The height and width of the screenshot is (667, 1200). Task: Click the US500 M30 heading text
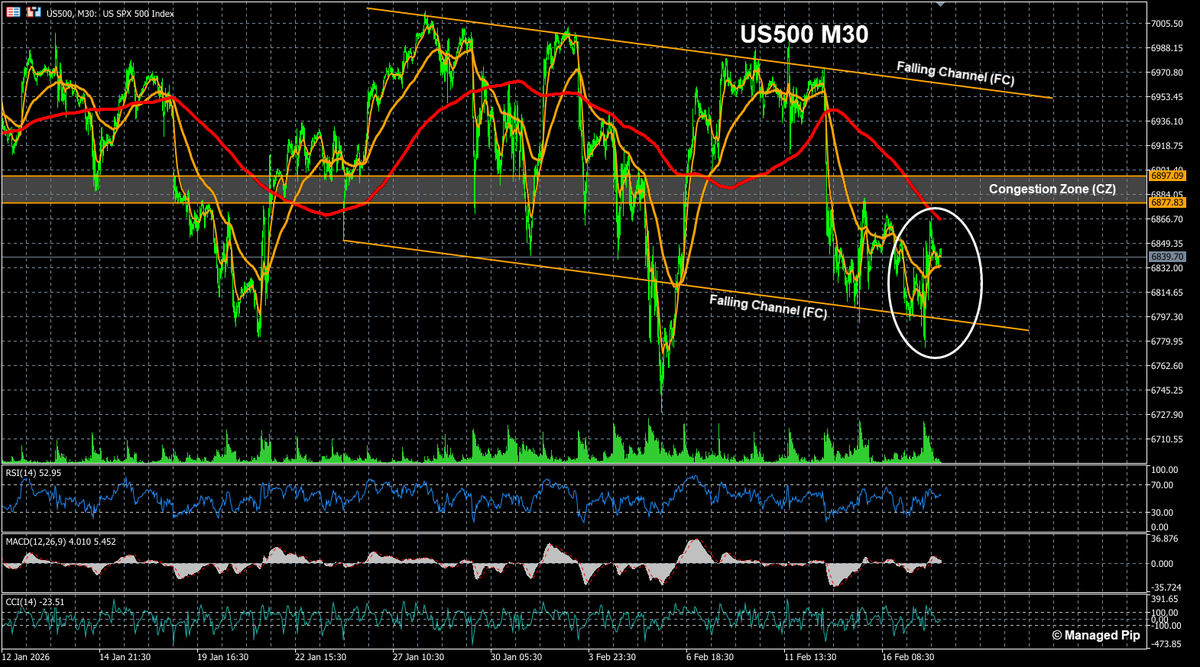(804, 34)
